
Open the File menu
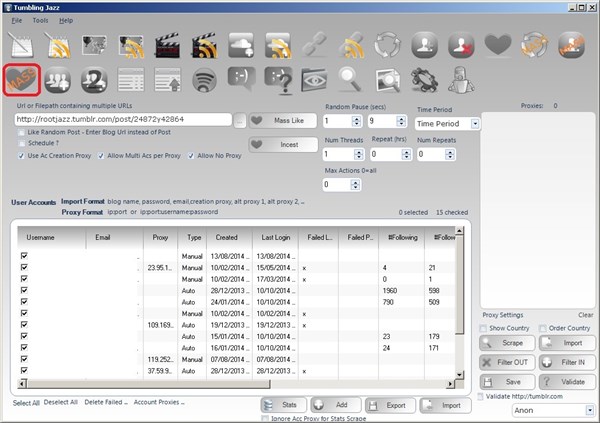click(16, 21)
